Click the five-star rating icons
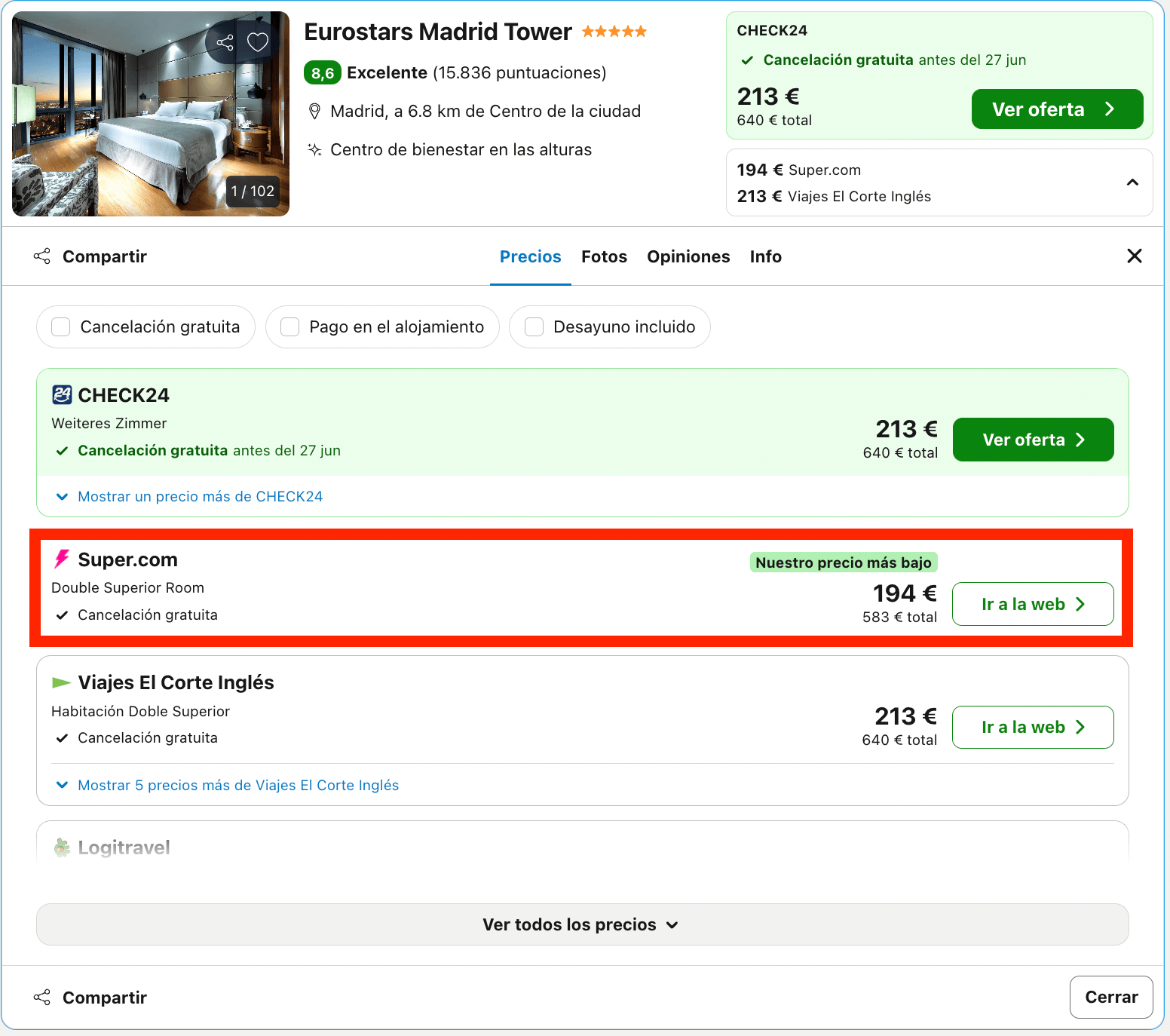 coord(614,32)
